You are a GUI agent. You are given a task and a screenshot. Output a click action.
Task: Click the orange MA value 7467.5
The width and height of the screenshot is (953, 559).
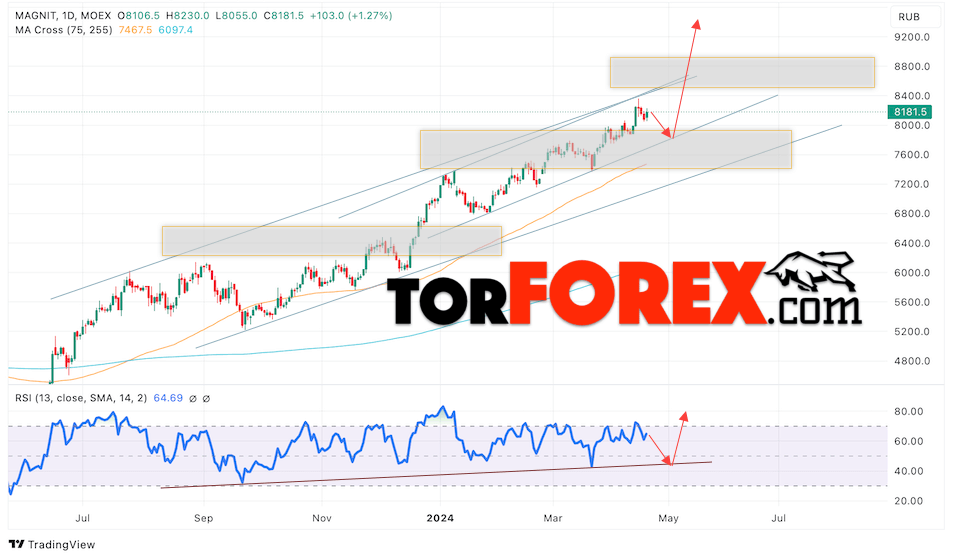coord(135,30)
